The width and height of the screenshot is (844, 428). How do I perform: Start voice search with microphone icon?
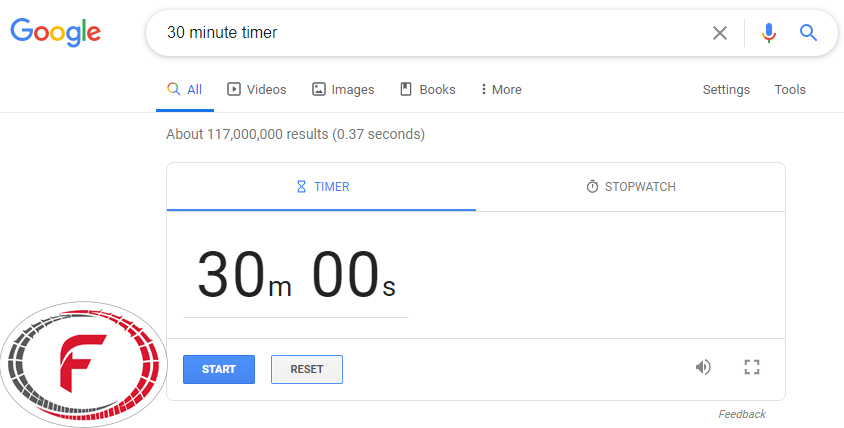click(x=769, y=33)
